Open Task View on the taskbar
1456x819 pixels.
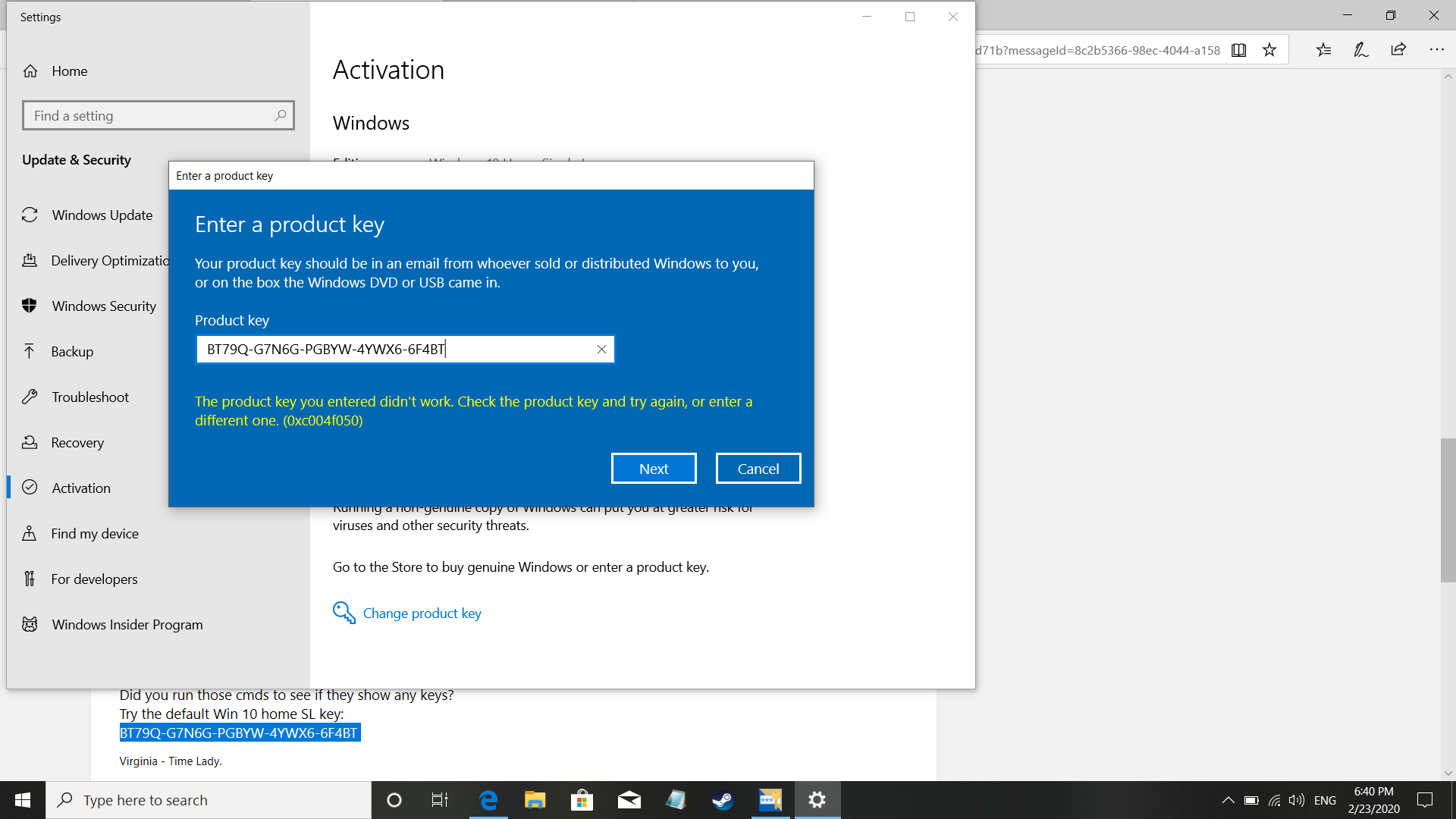(440, 800)
